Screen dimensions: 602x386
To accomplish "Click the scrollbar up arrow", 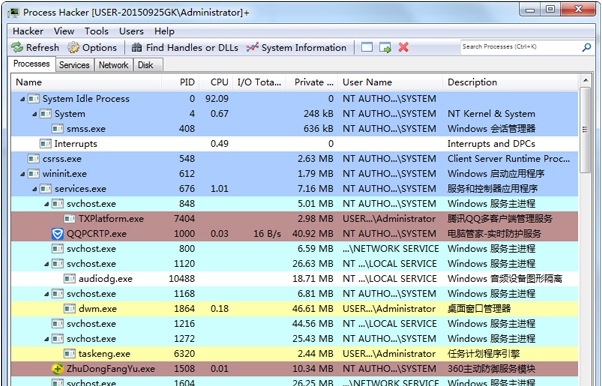I will click(x=585, y=81).
